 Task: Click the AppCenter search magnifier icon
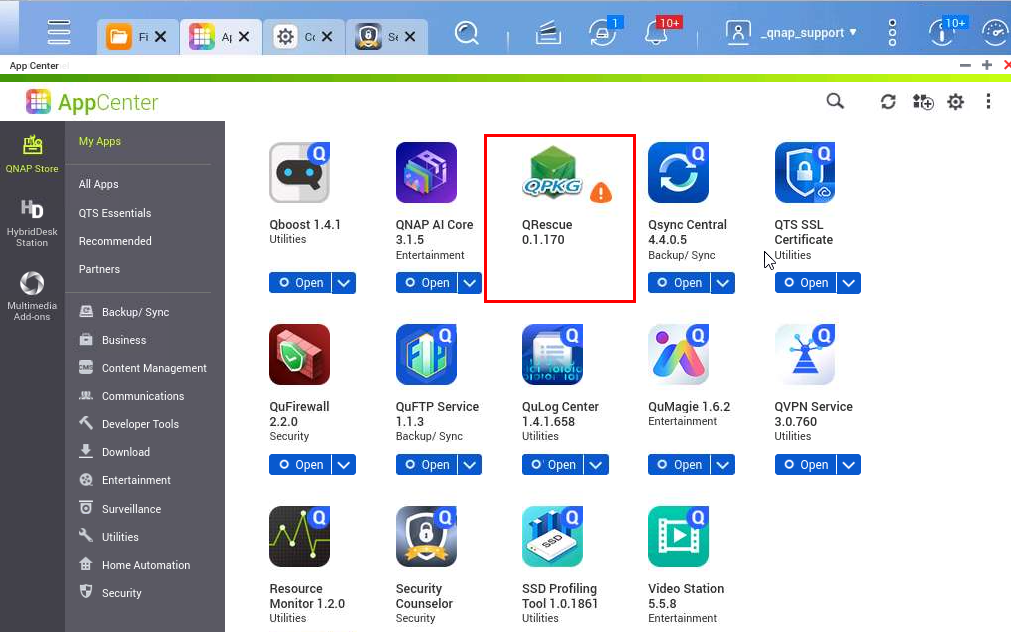click(834, 101)
